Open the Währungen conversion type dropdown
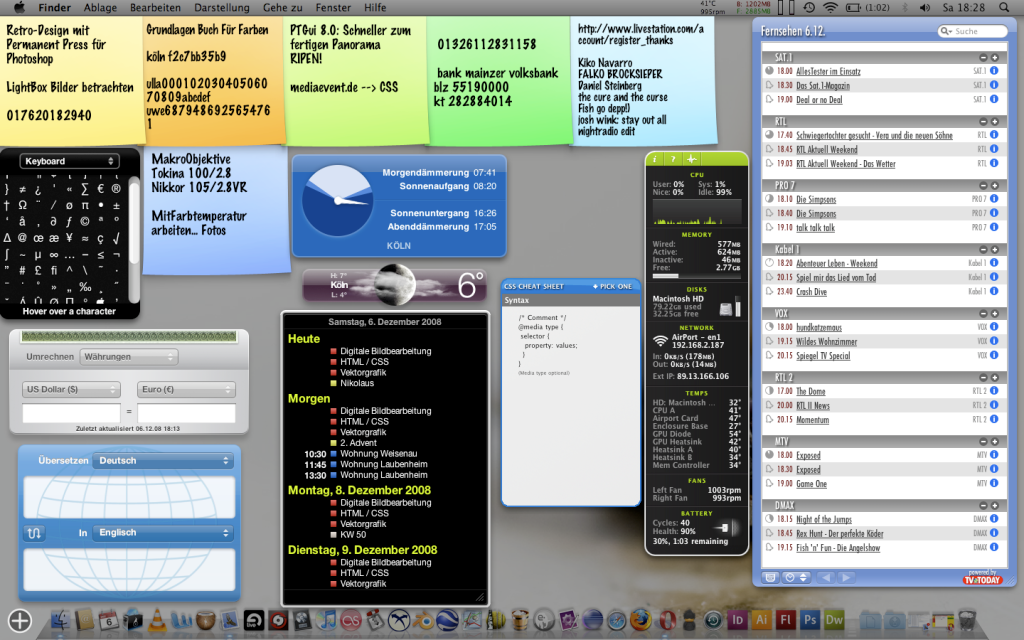 click(x=129, y=356)
